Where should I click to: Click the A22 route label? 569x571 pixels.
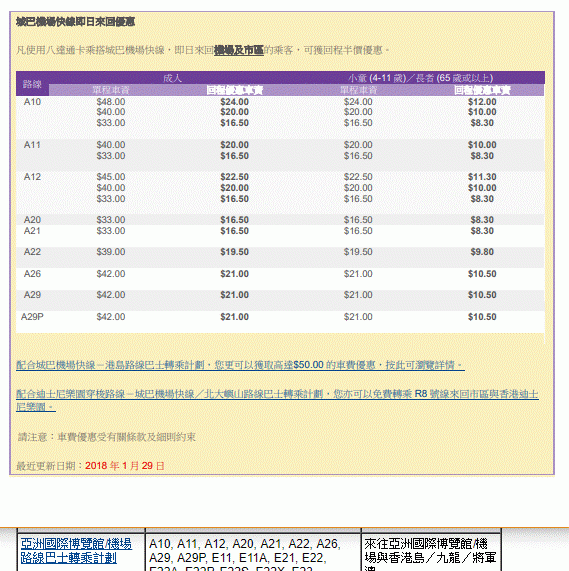32,252
